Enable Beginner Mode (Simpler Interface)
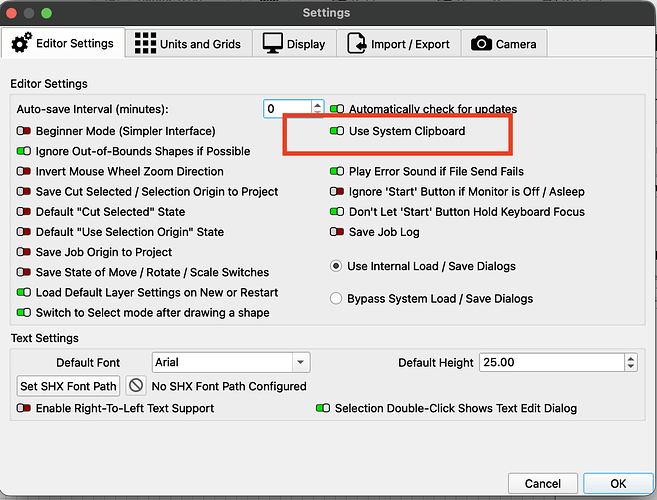The height and width of the screenshot is (500, 657). (23, 131)
